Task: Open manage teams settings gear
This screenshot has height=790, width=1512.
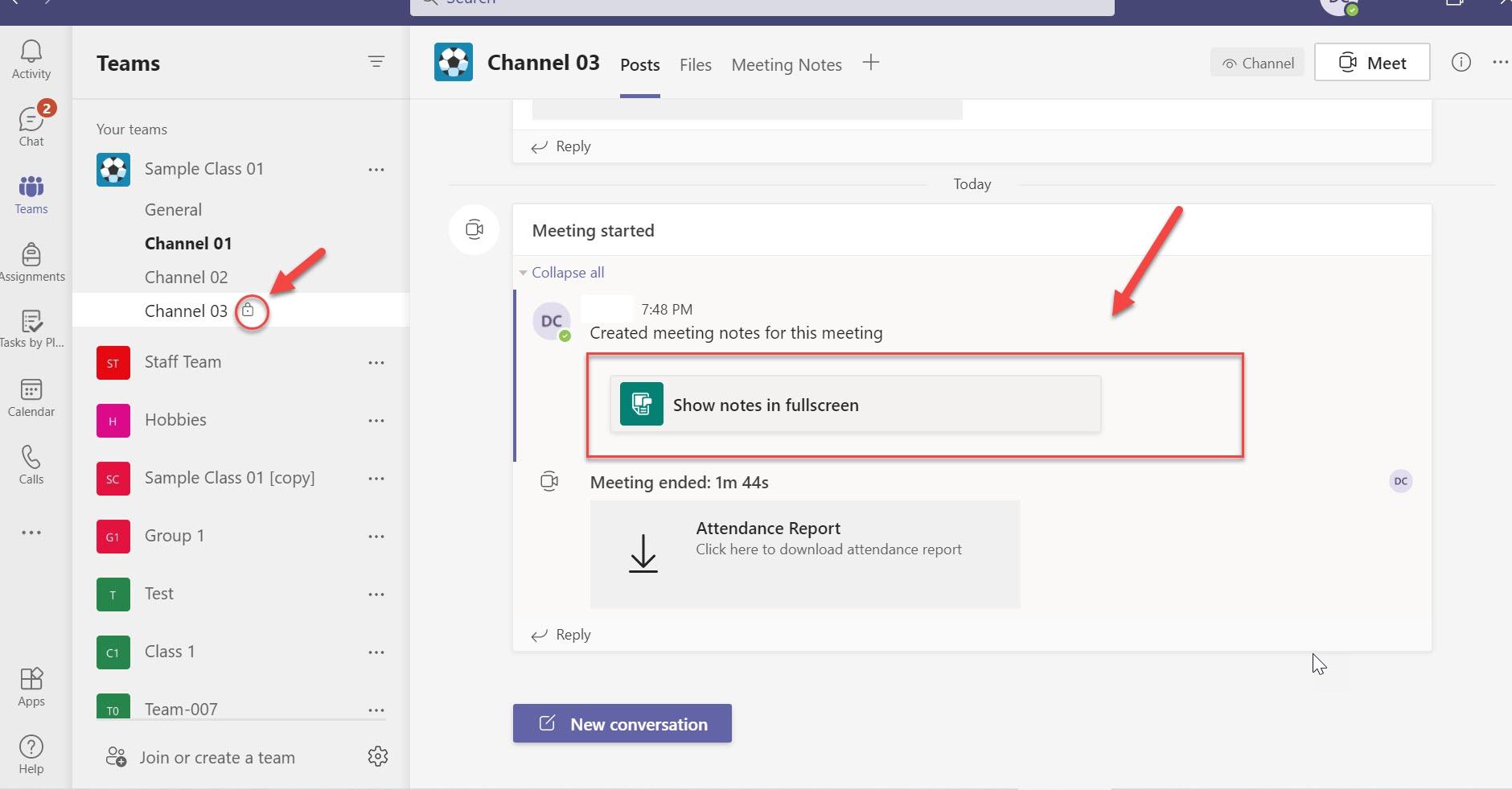Action: [x=378, y=756]
